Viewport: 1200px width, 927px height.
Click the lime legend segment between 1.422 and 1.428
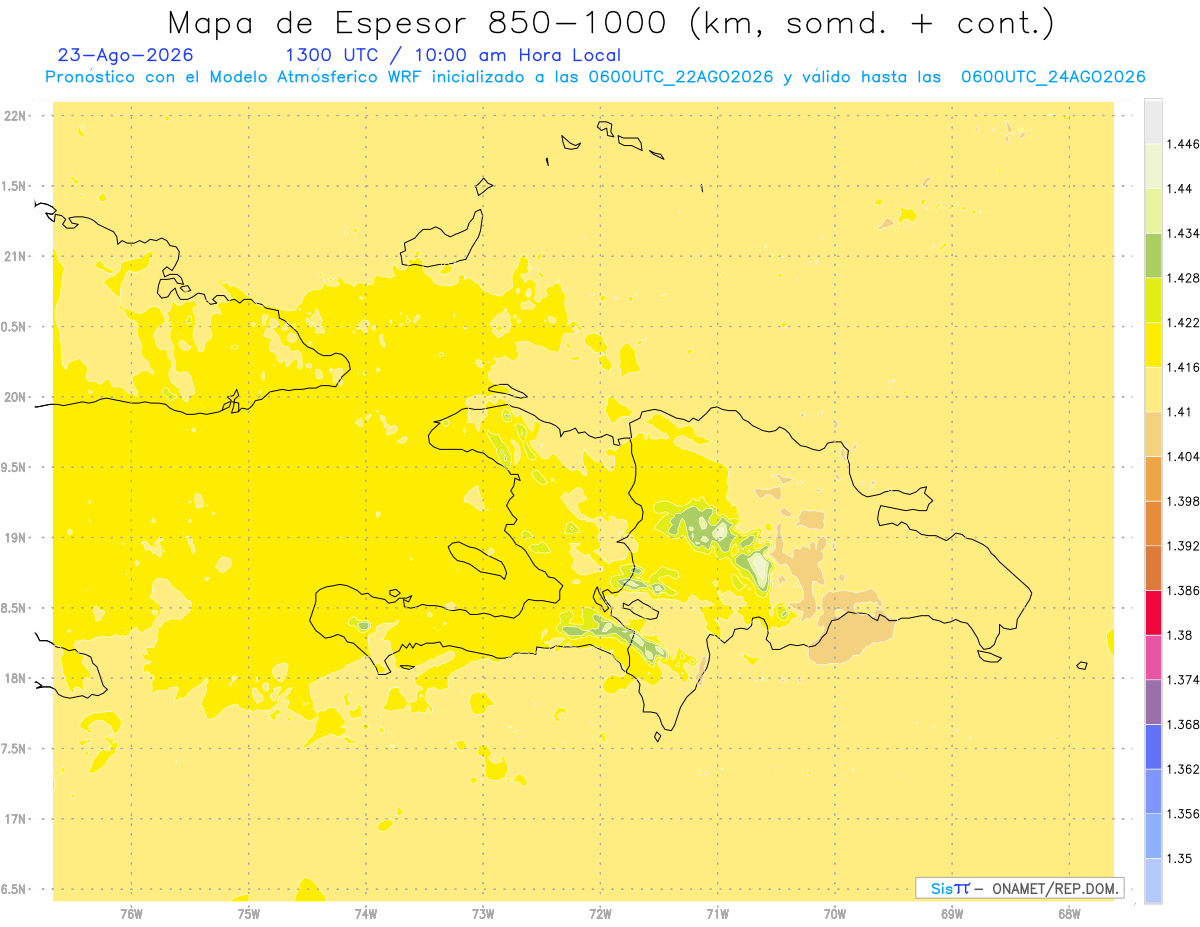point(1153,300)
